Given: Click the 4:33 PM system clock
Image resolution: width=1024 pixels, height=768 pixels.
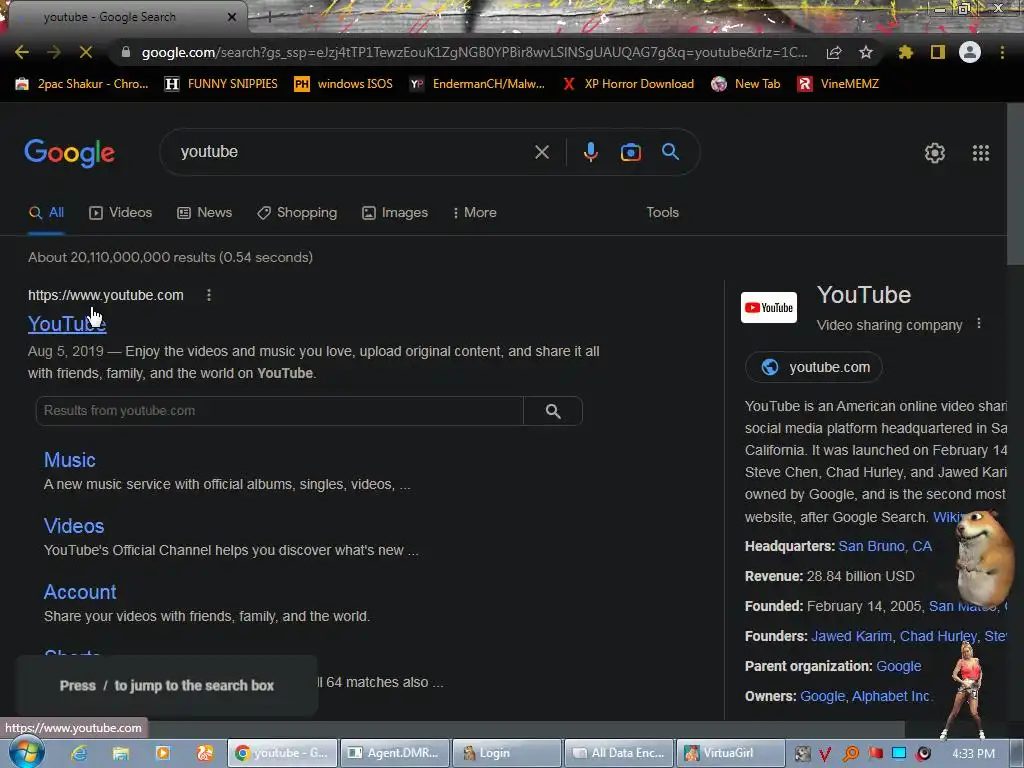Looking at the screenshot, I should 973,753.
